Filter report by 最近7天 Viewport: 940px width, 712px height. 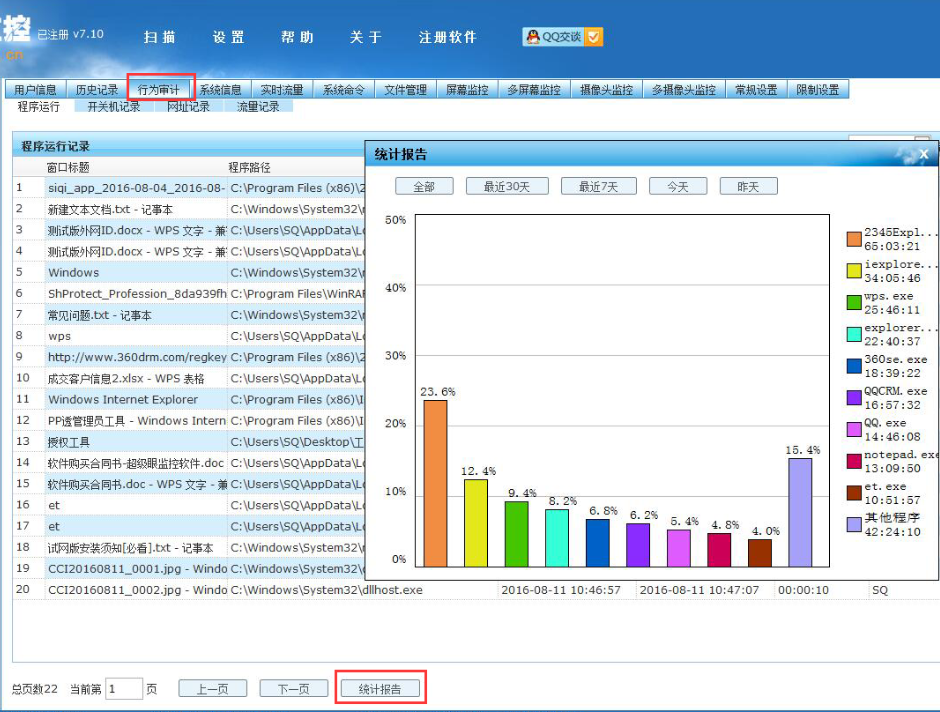(x=598, y=186)
